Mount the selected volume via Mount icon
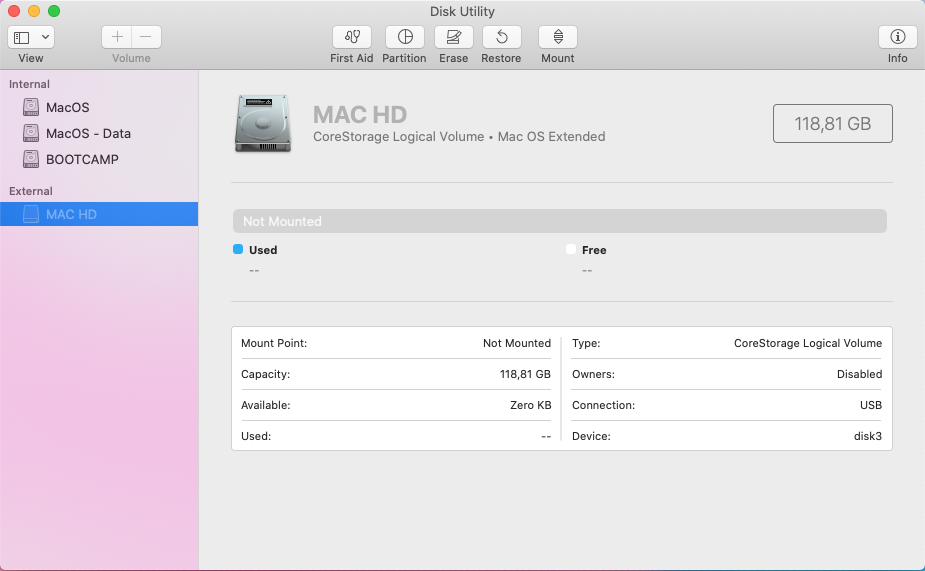This screenshot has height=571, width=925. (x=557, y=37)
